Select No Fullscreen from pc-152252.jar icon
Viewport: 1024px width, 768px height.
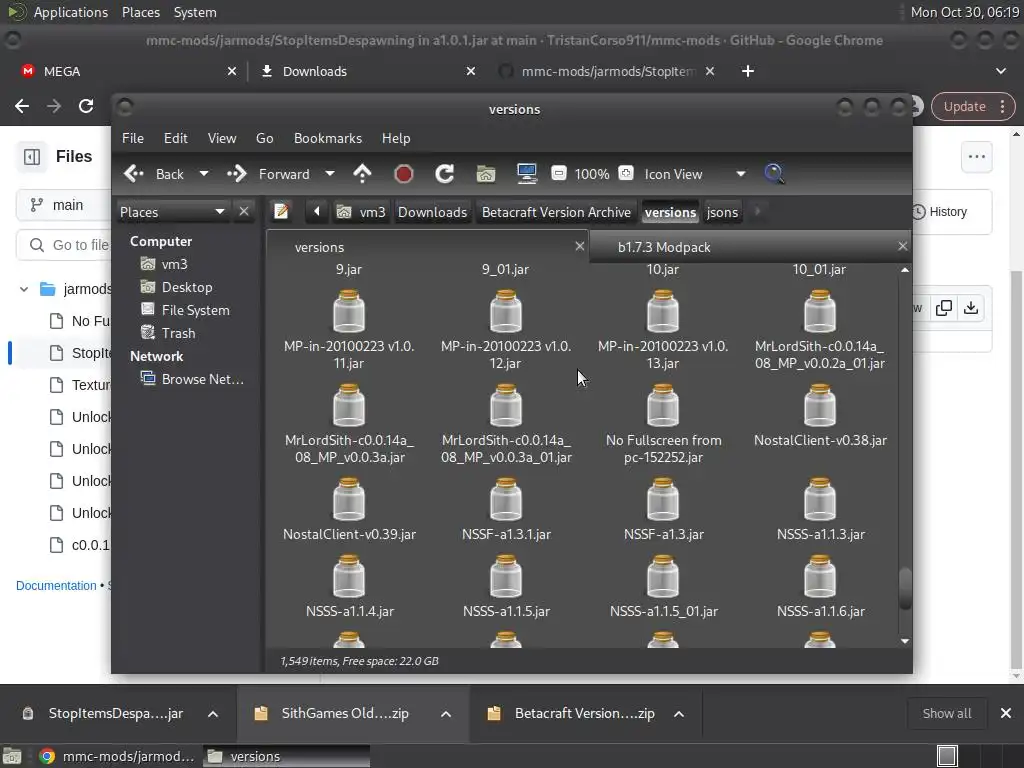tap(663, 406)
